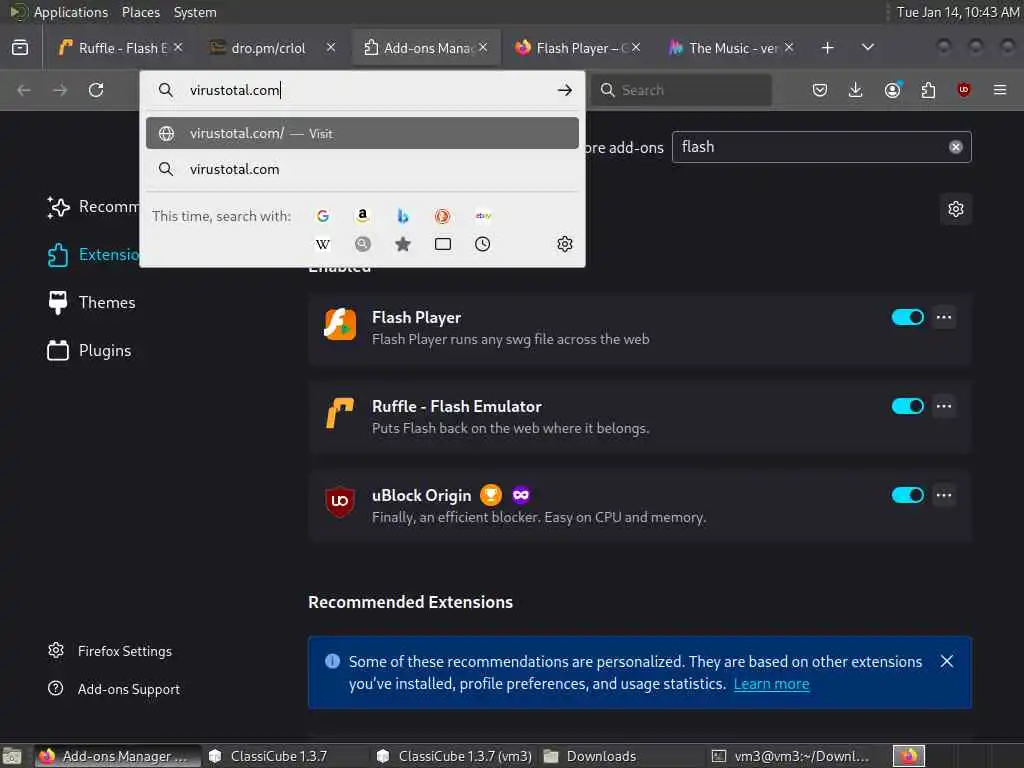Search with DuckDuckGo engine icon
1024x768 pixels.
(443, 216)
